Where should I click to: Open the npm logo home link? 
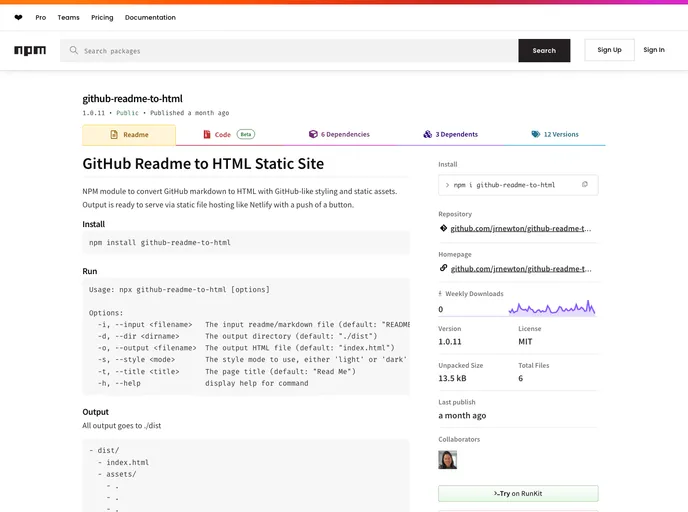pyautogui.click(x=30, y=50)
